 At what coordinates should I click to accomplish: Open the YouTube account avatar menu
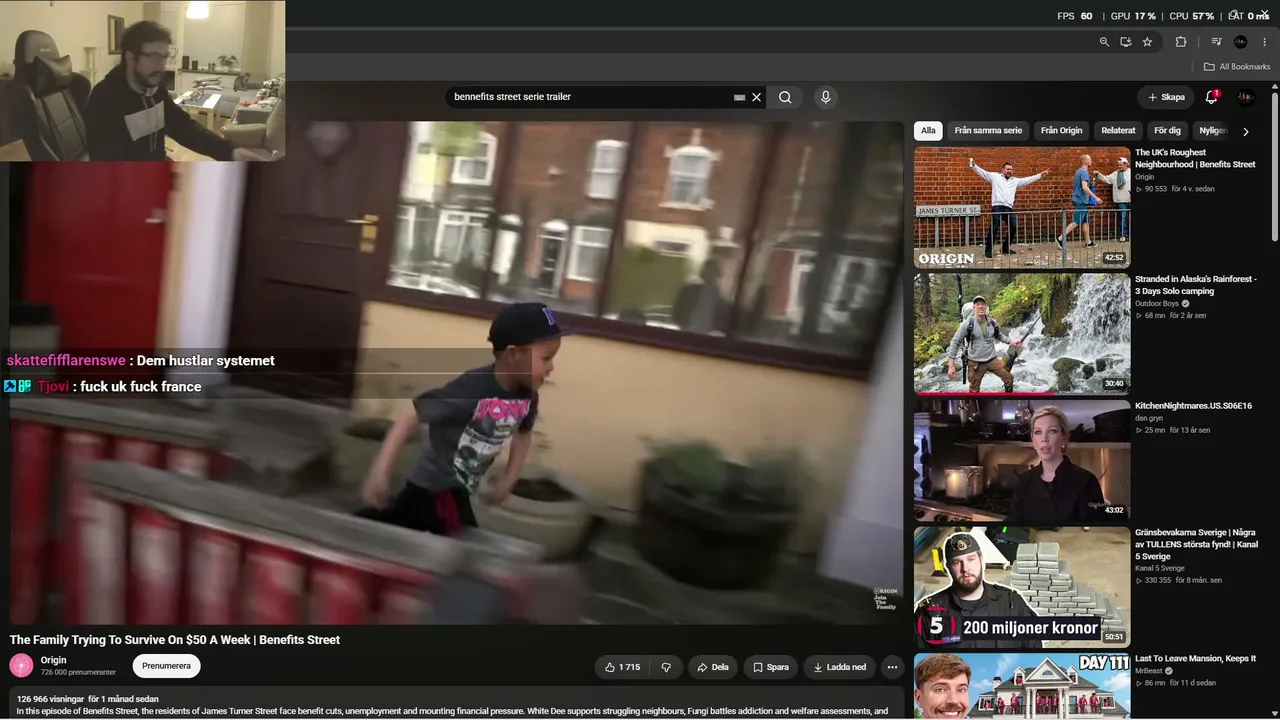1246,97
